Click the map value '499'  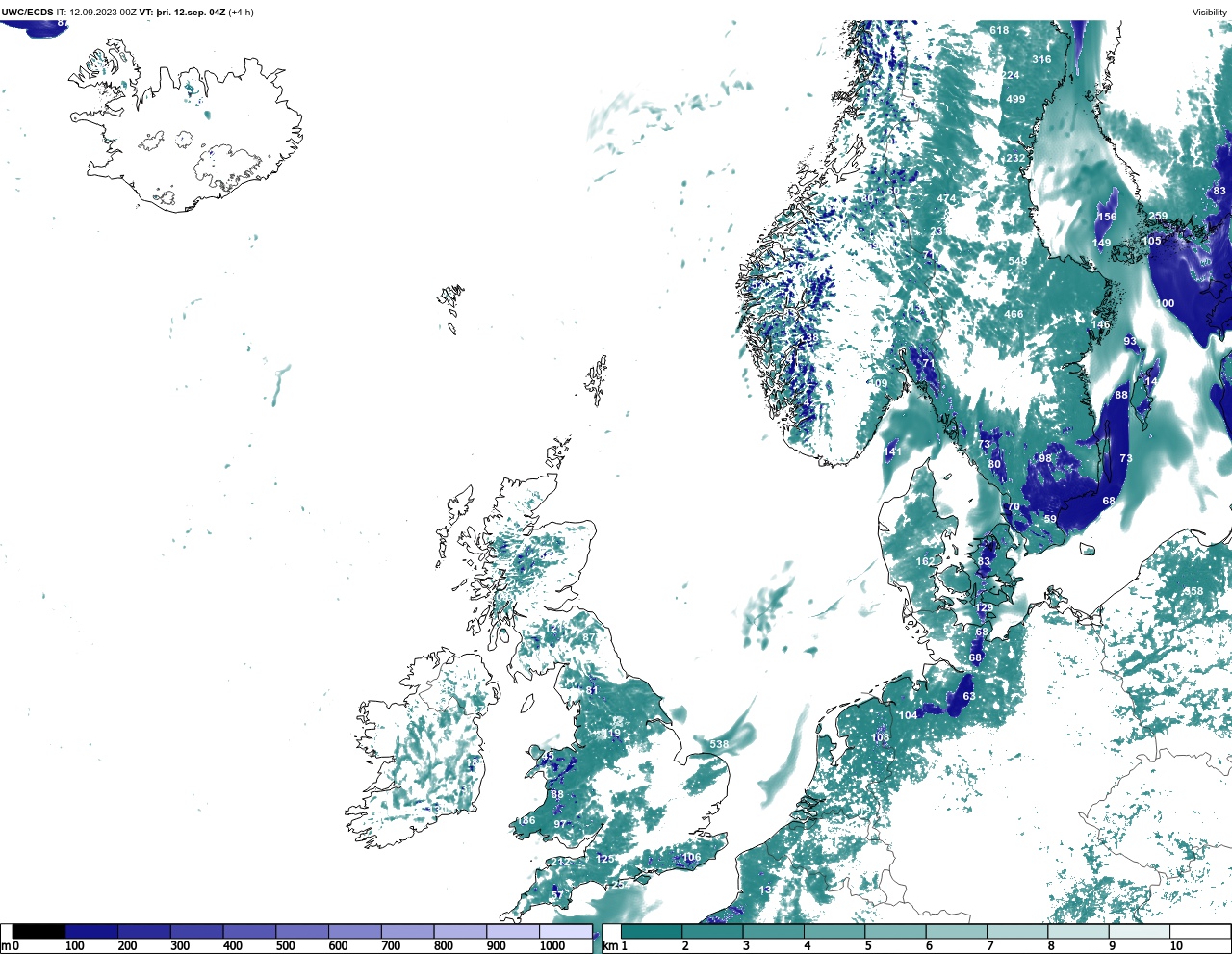click(x=1015, y=99)
